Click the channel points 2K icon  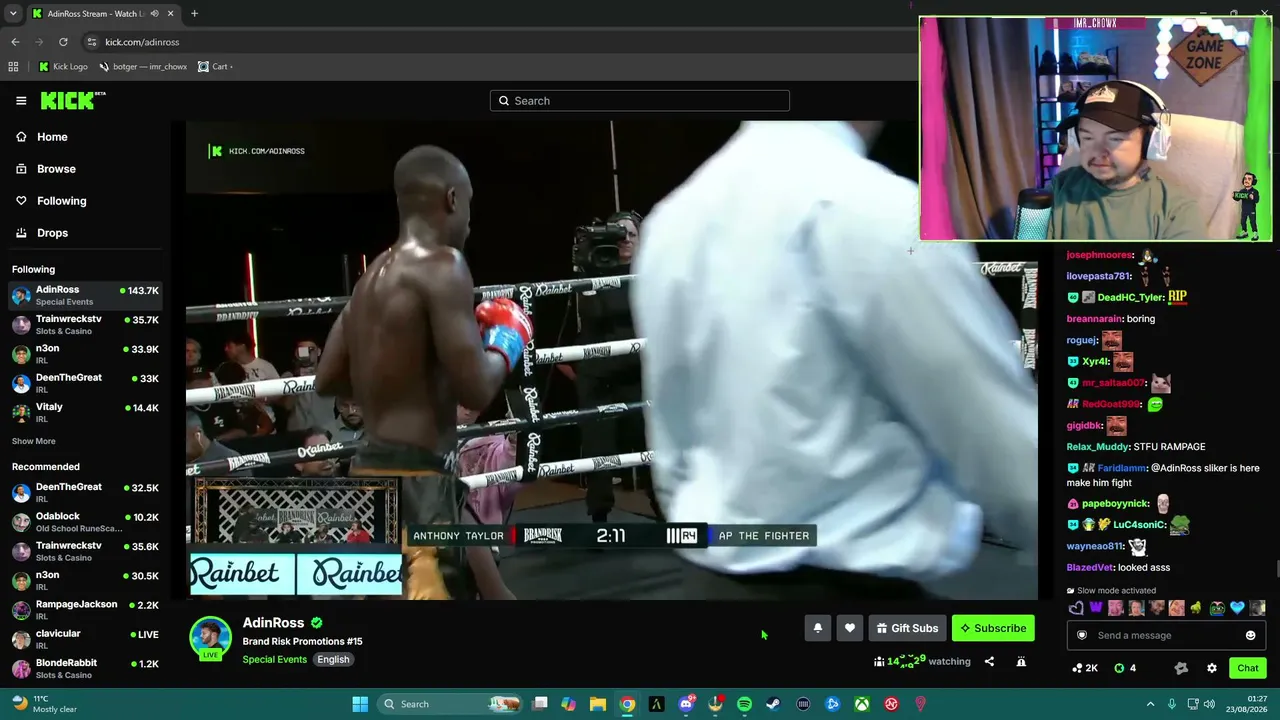(x=1085, y=668)
